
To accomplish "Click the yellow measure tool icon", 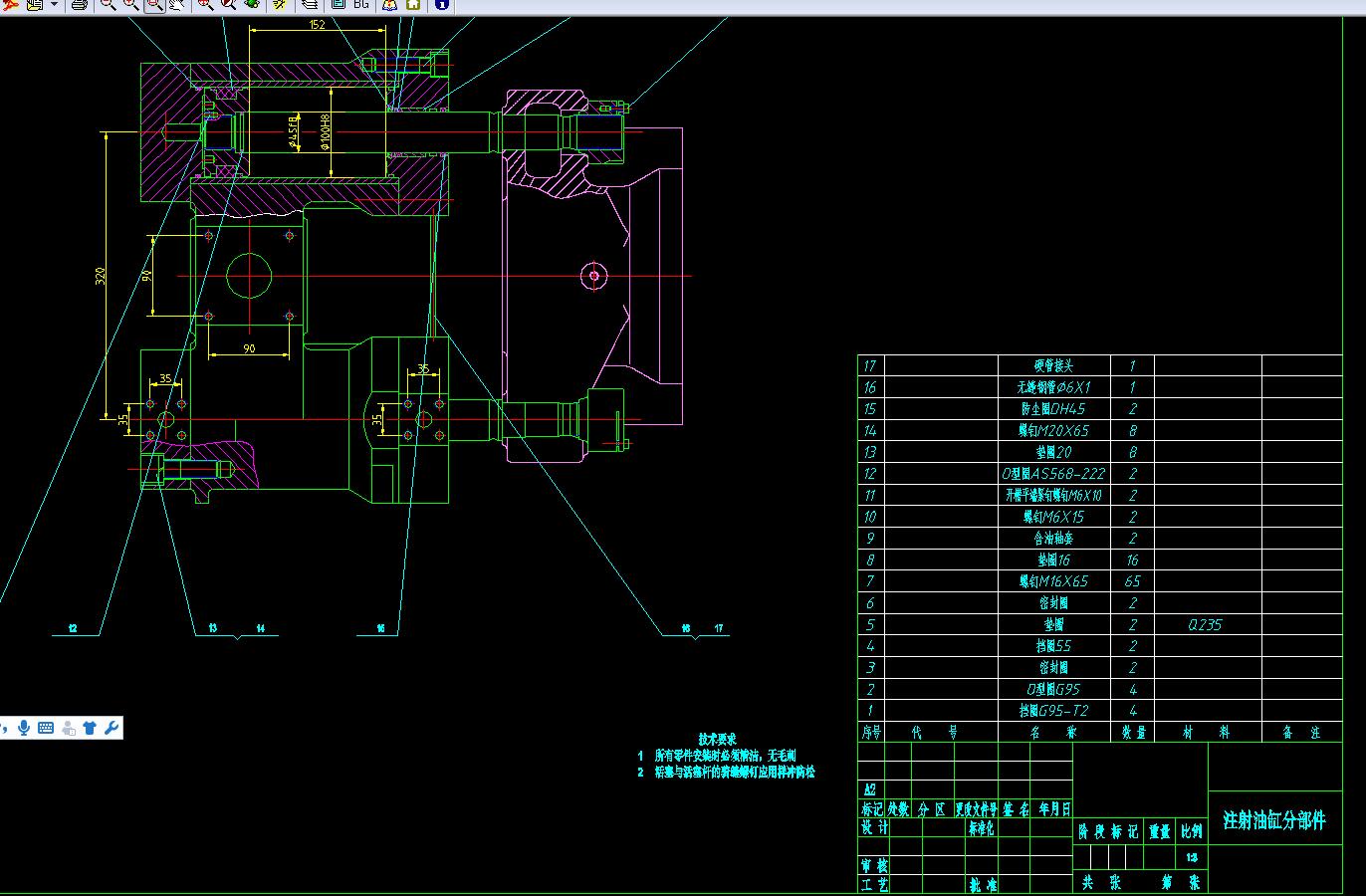I will [x=281, y=4].
